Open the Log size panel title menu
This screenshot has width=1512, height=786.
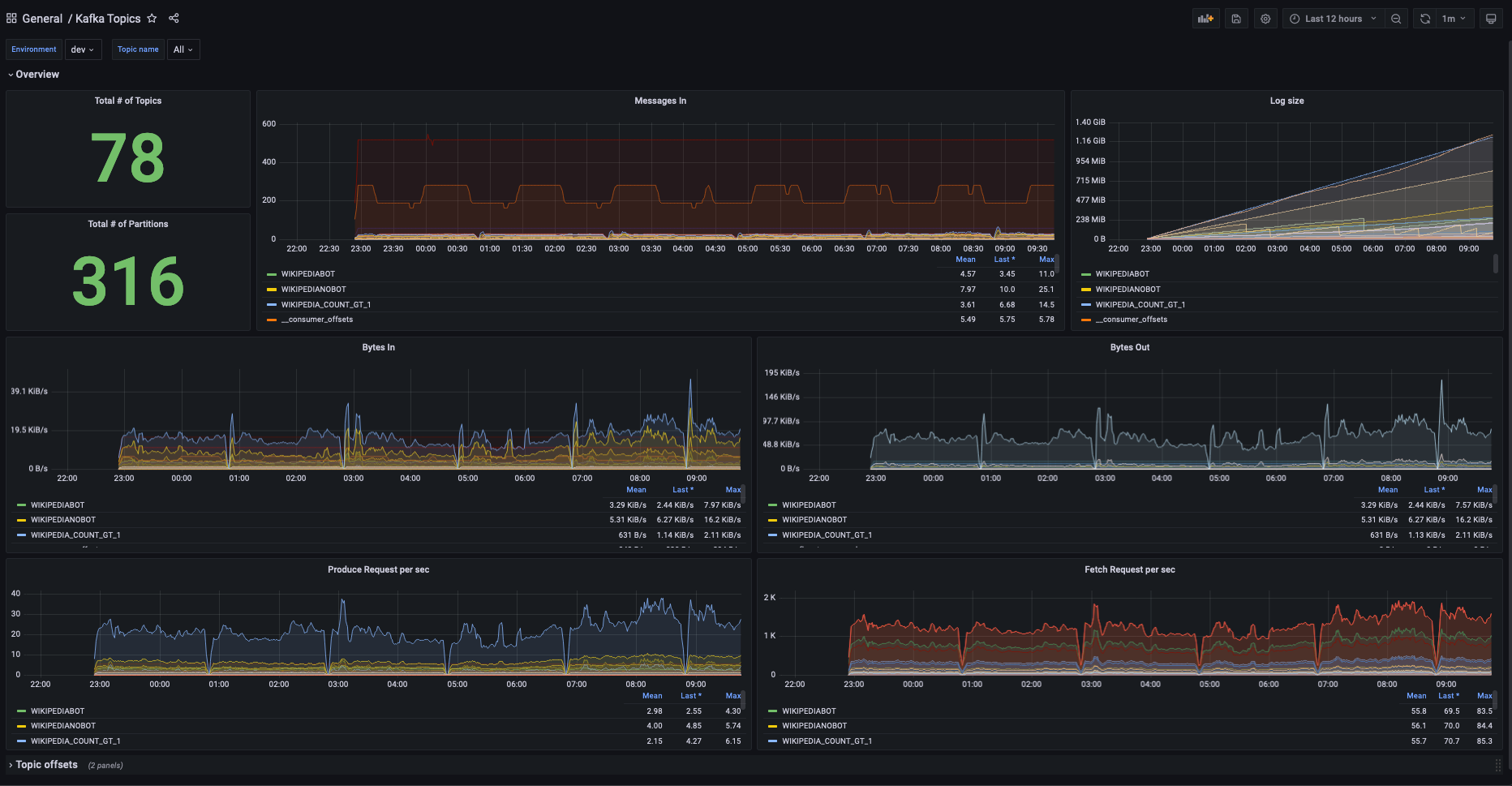pos(1286,101)
